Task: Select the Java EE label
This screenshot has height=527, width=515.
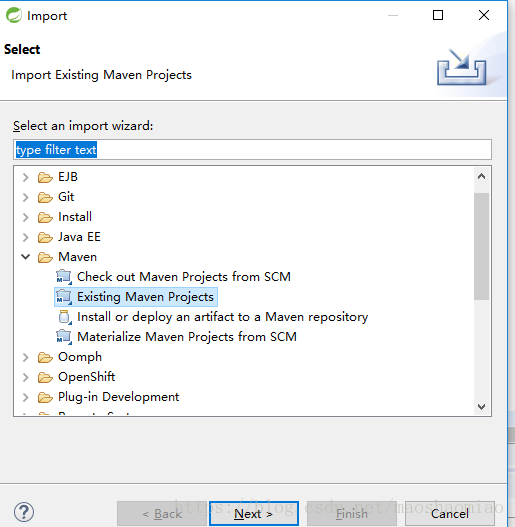Action: [x=79, y=237]
